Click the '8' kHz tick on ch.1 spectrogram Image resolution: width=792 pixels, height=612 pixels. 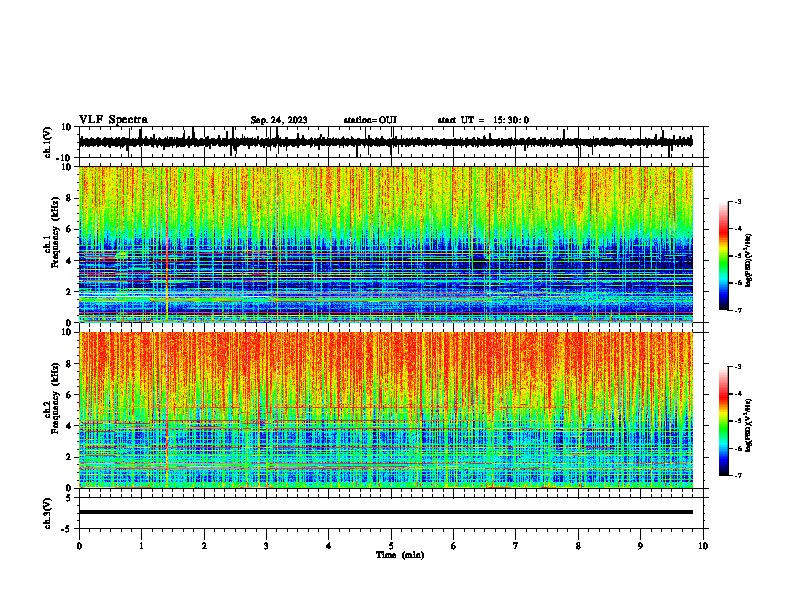pos(69,199)
